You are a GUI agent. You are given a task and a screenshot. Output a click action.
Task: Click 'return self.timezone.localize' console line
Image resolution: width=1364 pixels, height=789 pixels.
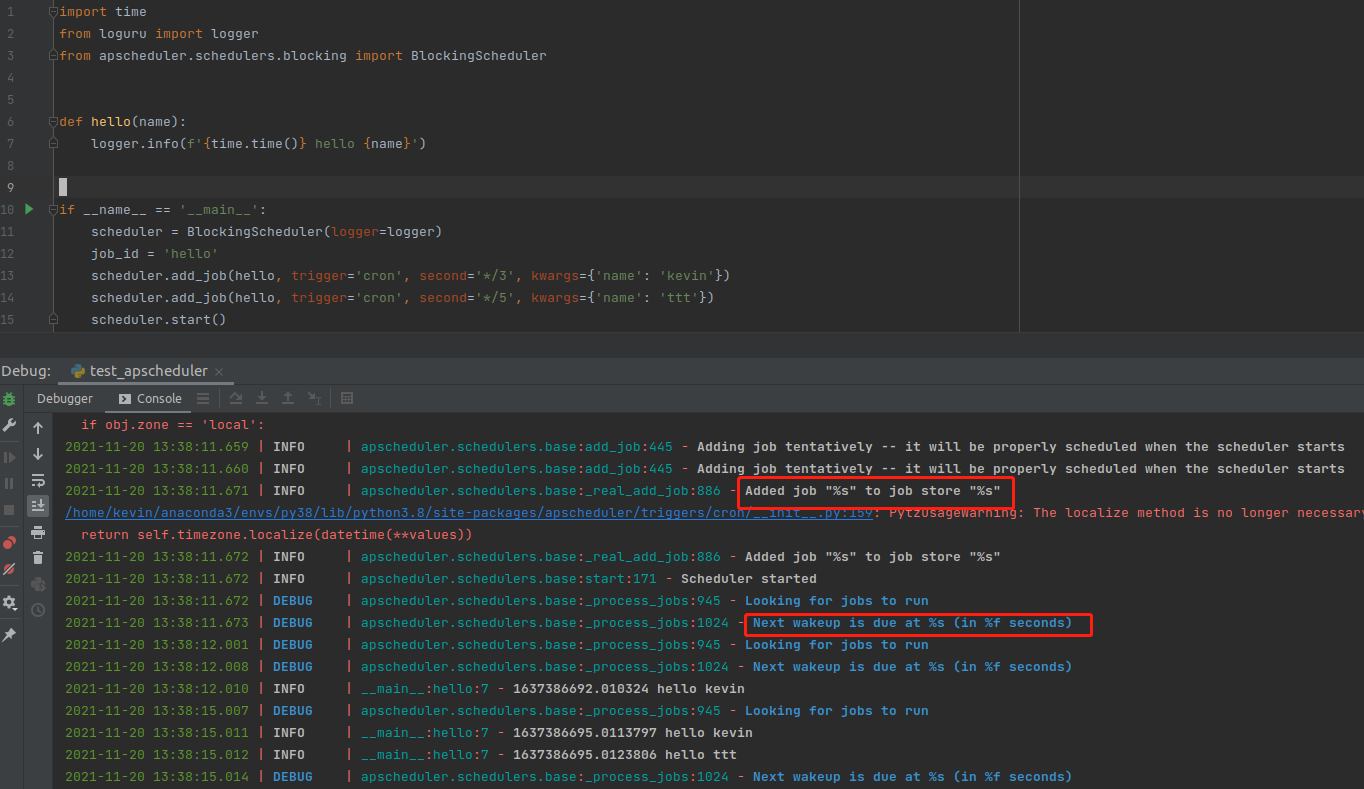coord(277,535)
